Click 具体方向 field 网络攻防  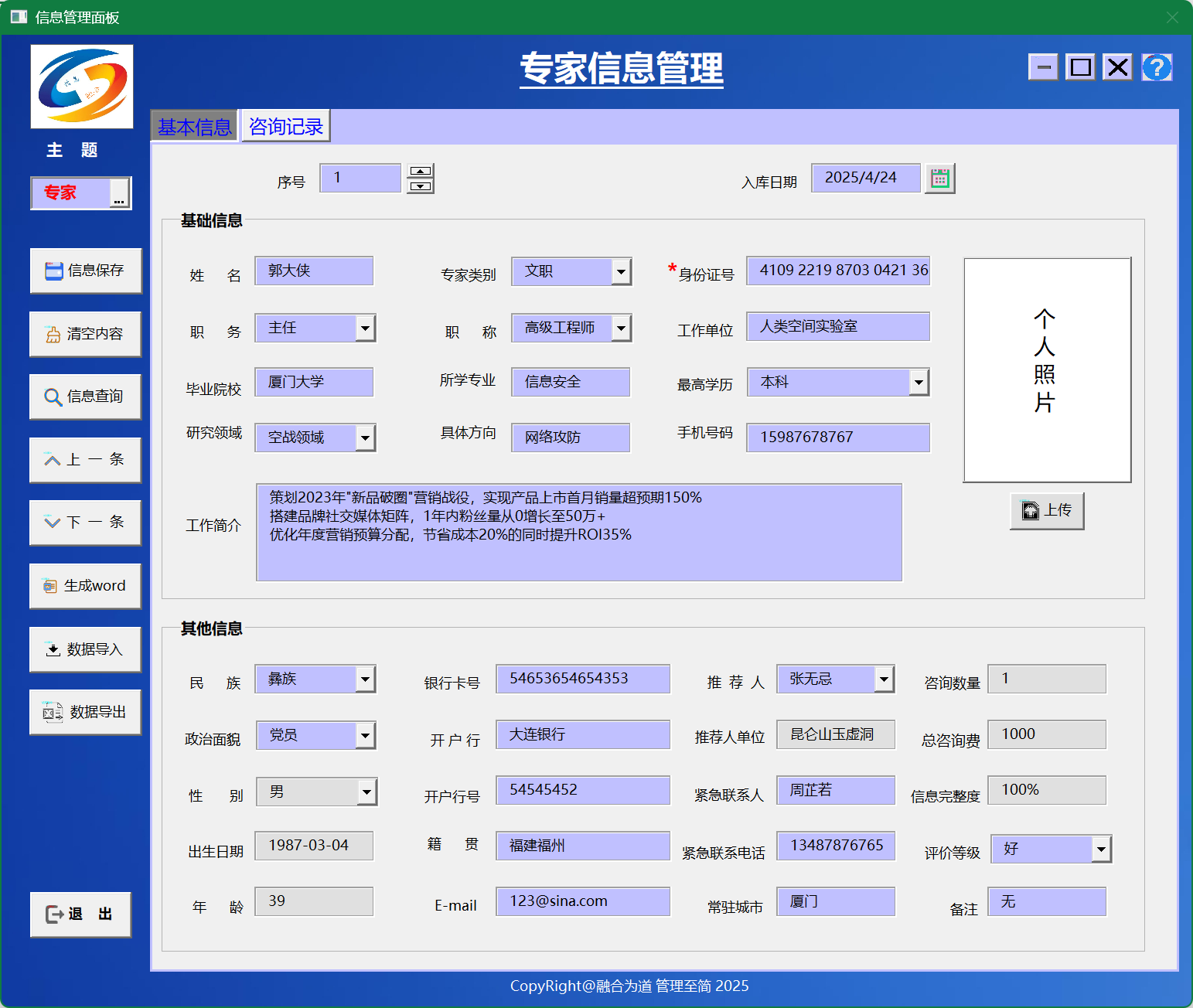pyautogui.click(x=571, y=438)
